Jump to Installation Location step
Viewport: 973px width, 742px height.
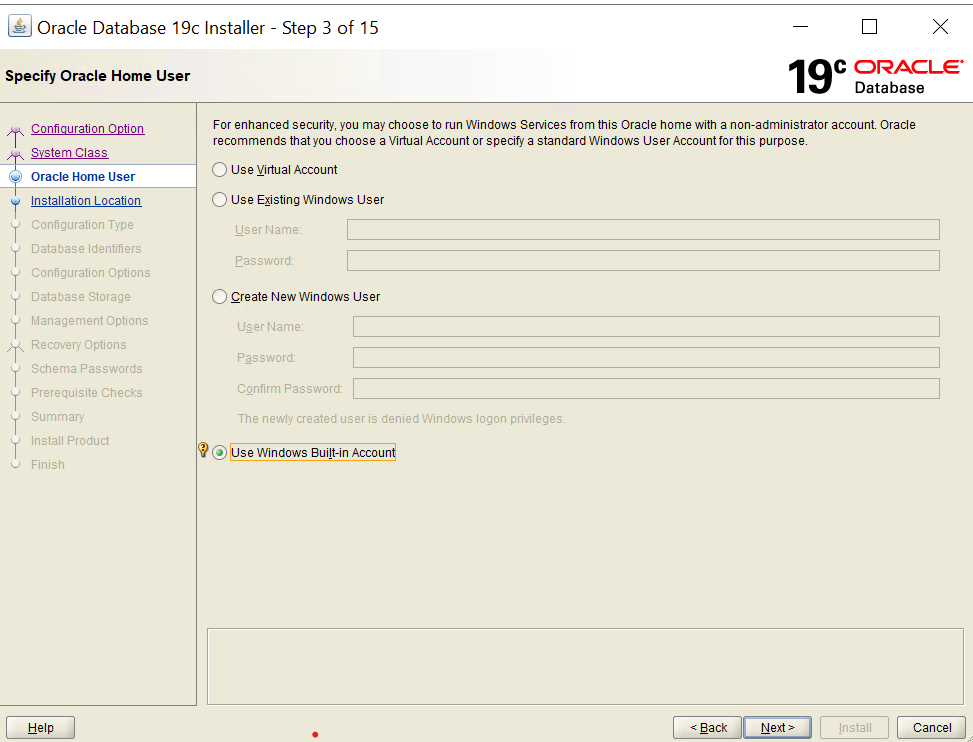pyautogui.click(x=86, y=200)
